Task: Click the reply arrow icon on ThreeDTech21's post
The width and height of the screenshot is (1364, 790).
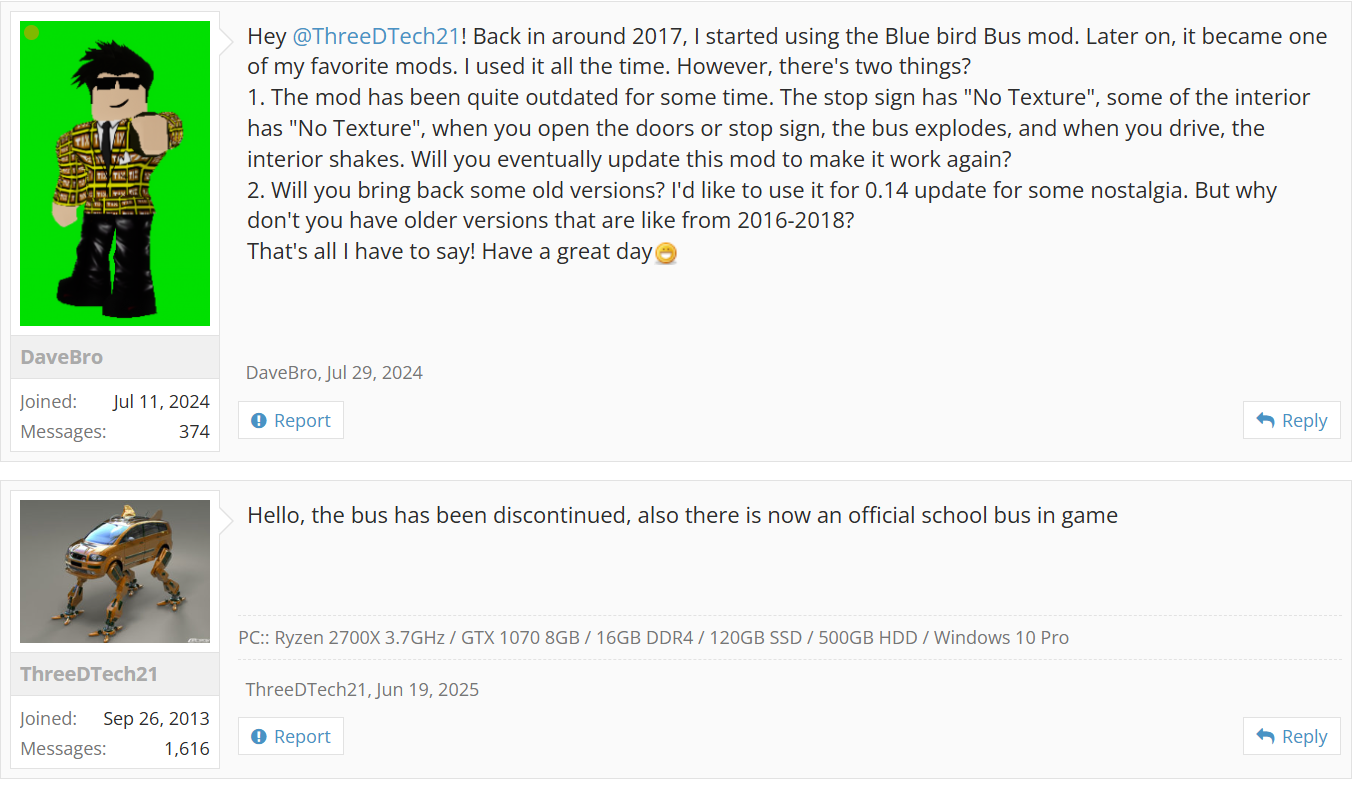Action: click(x=1265, y=737)
